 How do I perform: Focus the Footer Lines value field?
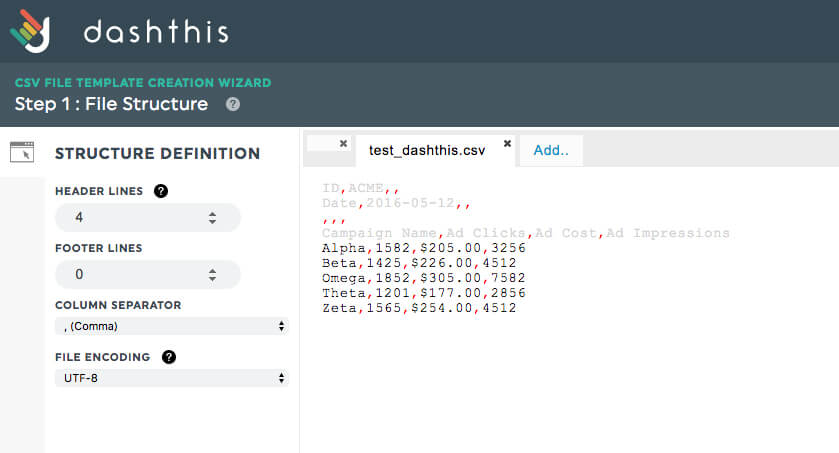(x=148, y=274)
